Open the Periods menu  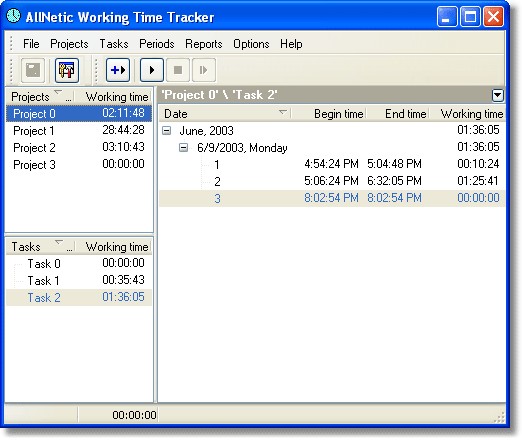point(157,44)
